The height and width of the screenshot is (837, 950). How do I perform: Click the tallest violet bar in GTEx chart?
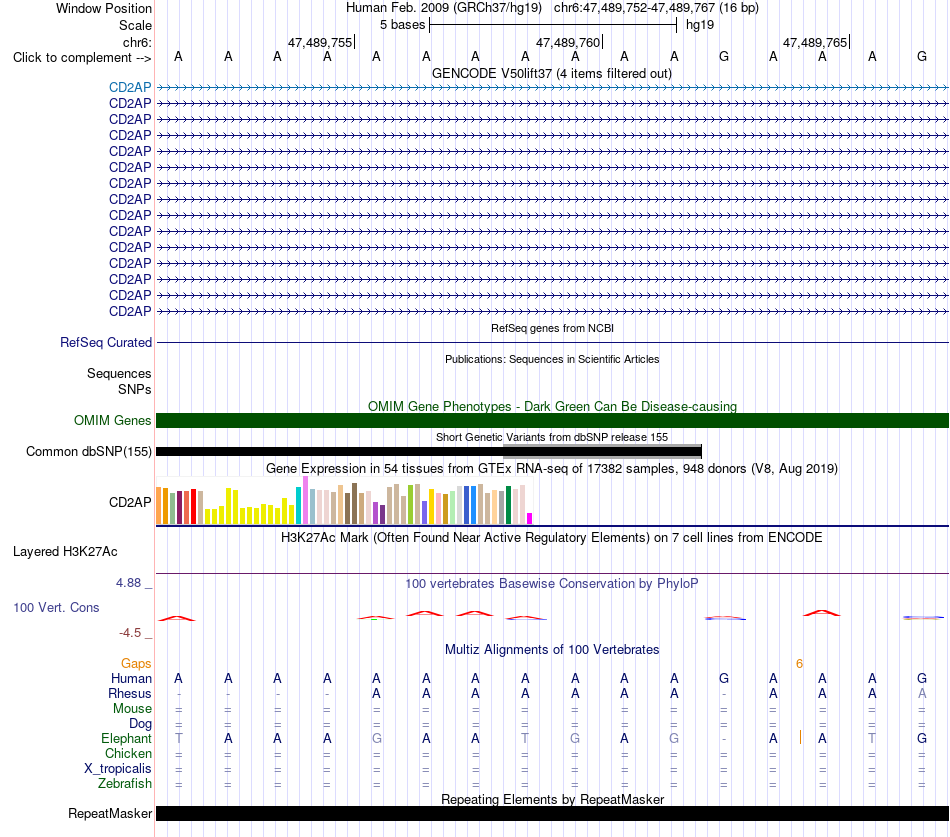[305, 500]
